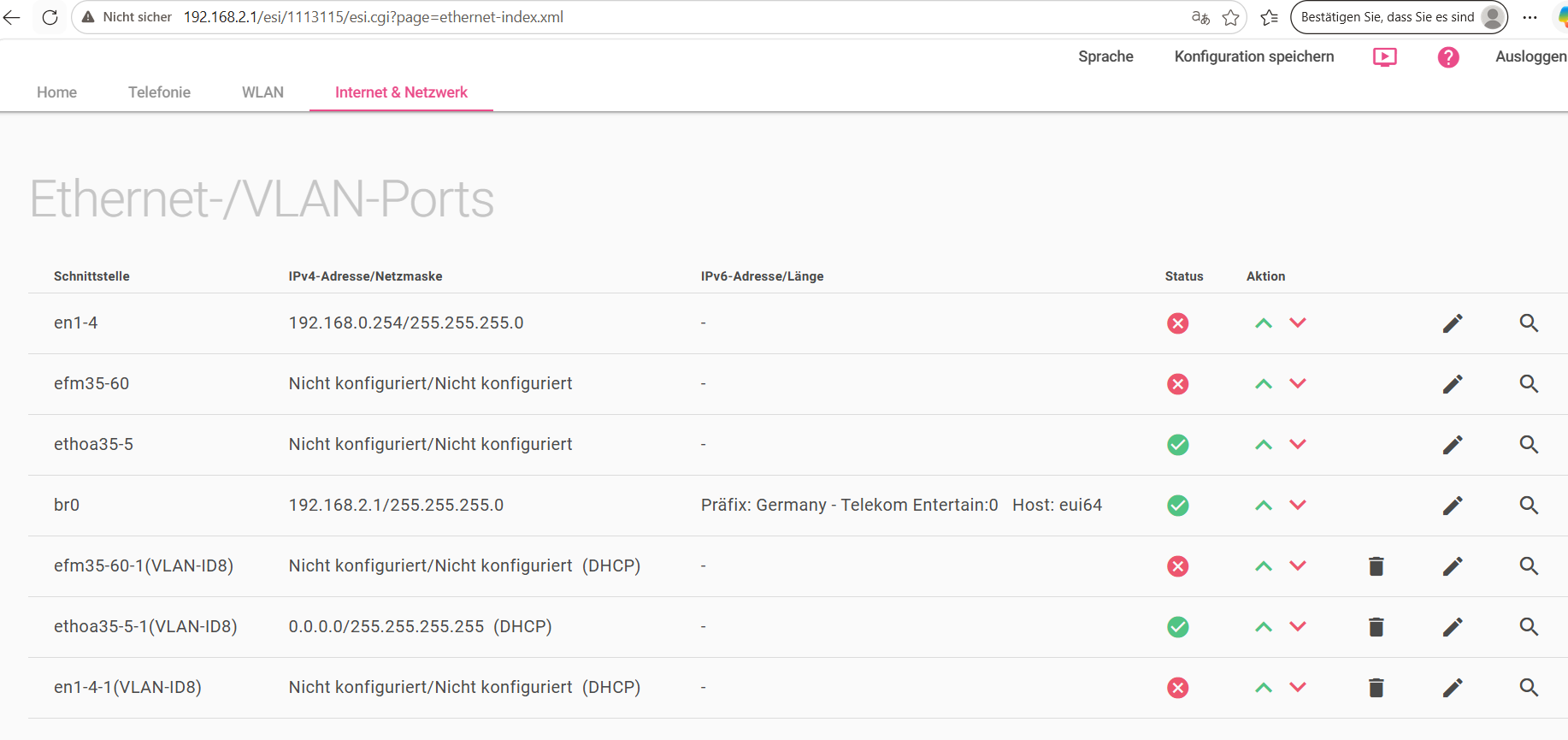This screenshot has width=1568, height=740.
Task: Delete the ethoa35-5-1(VLAN-ID8) interface
Action: pyautogui.click(x=1376, y=627)
